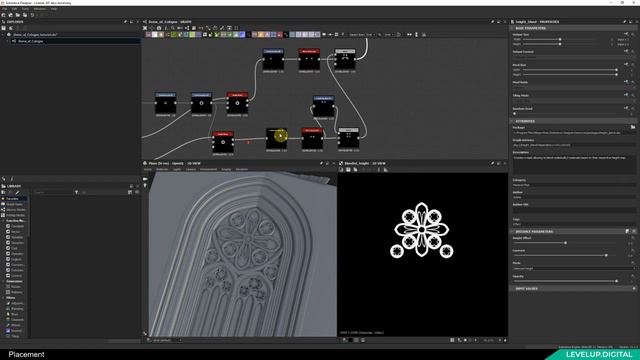Adjust the Output Size Width slider
This screenshot has height=360, width=640.
(560, 40)
